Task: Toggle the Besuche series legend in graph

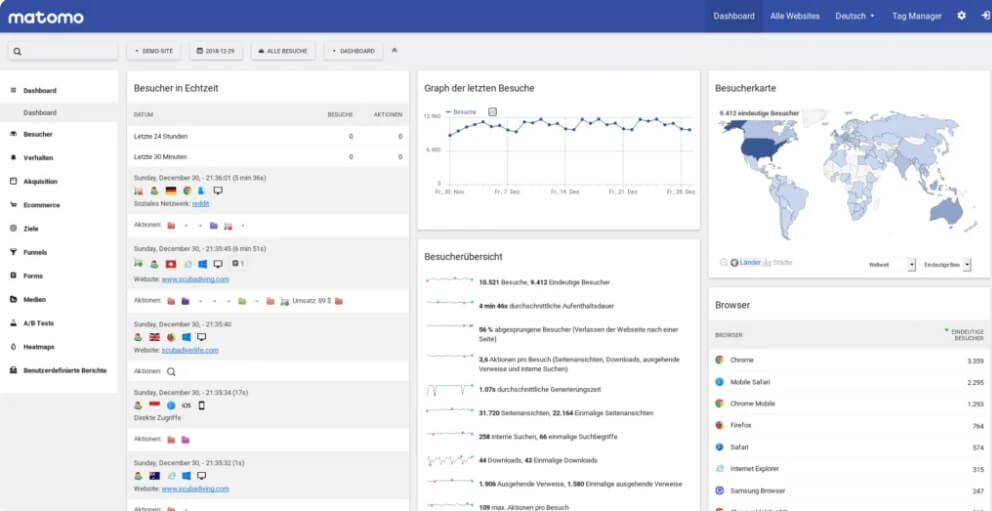Action: tap(461, 112)
